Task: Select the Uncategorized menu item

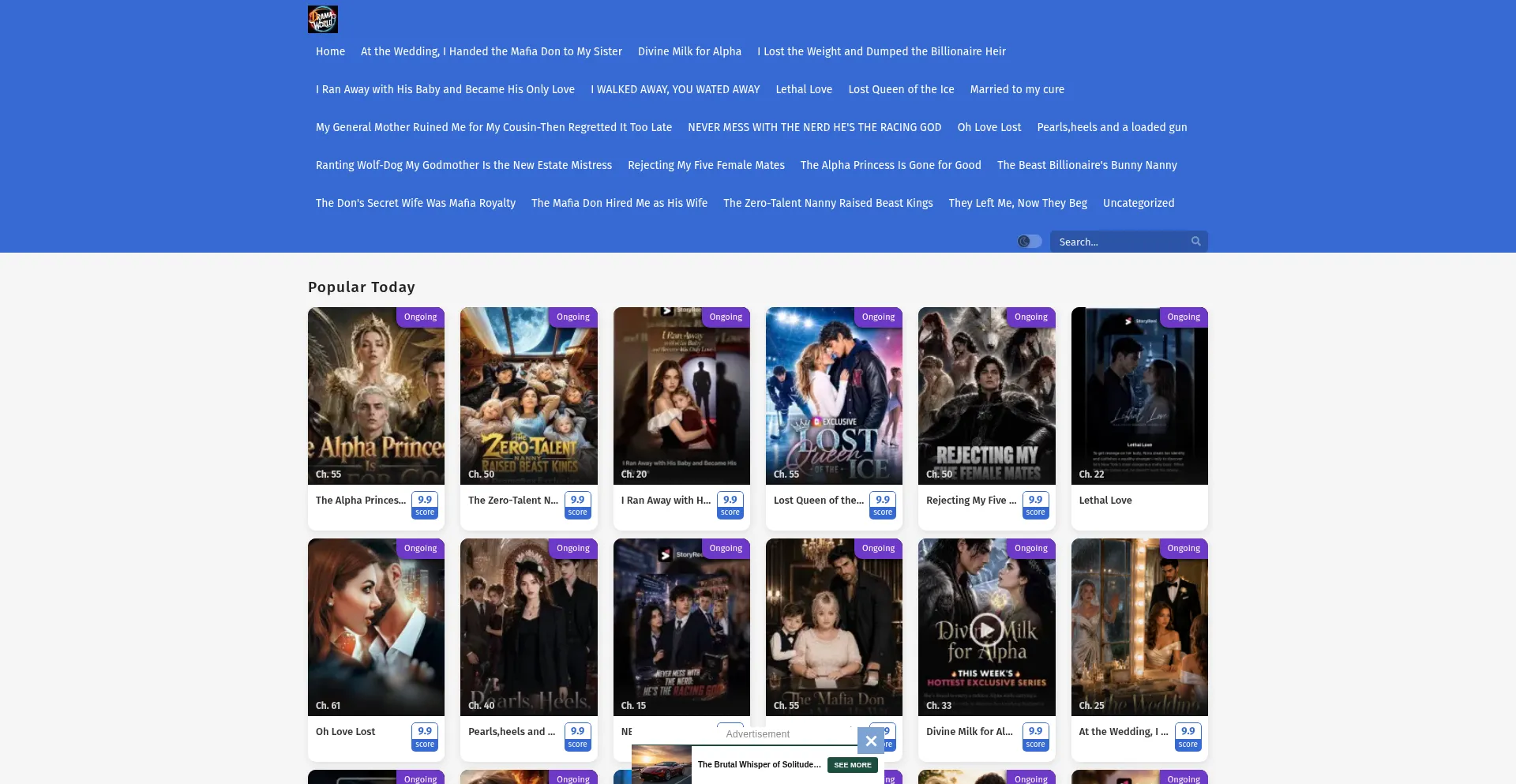Action: 1139,203
